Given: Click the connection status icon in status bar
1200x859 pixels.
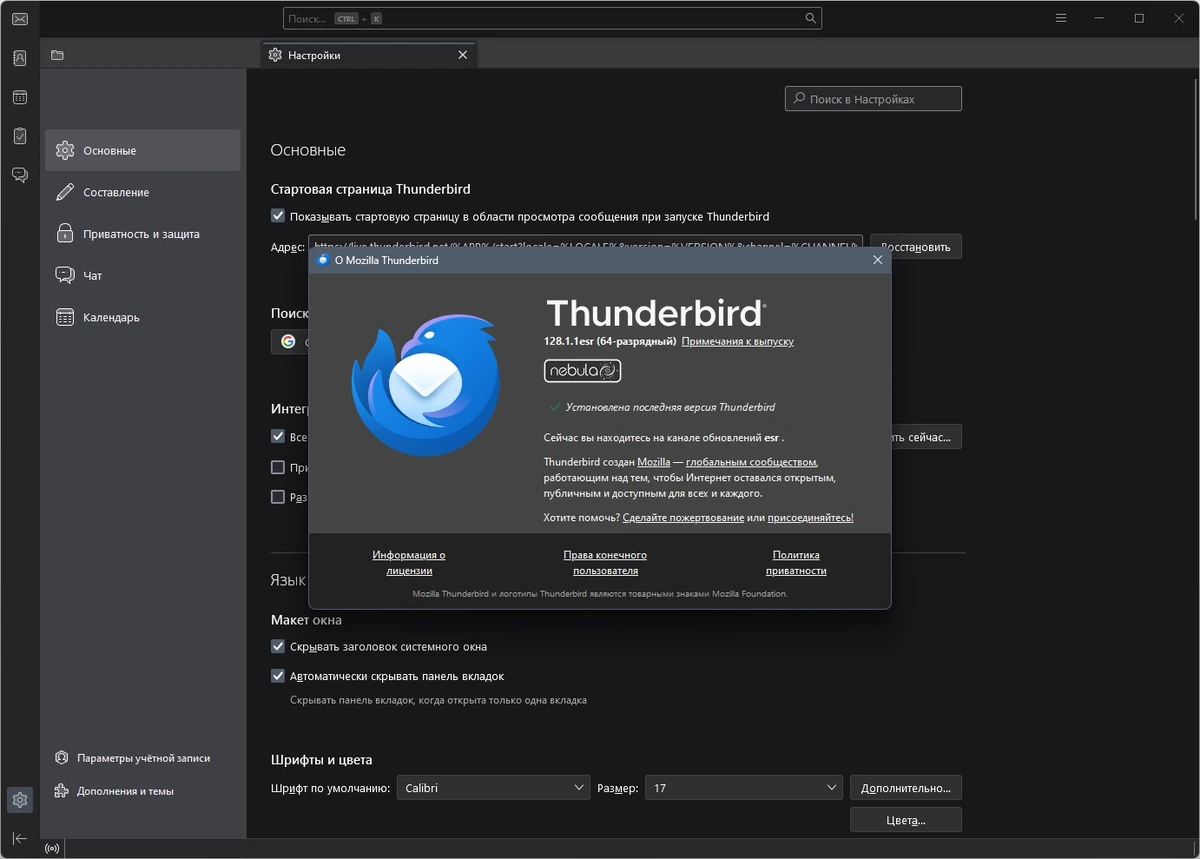Looking at the screenshot, I should click(52, 849).
